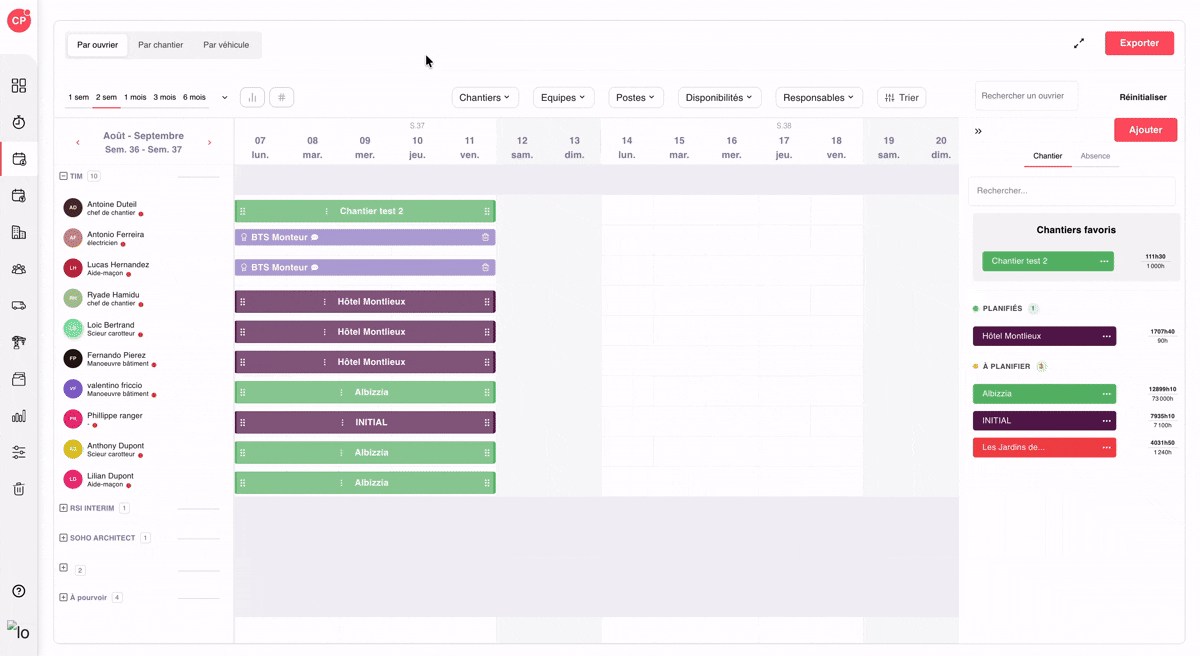Toggle the hash number display icon
This screenshot has height=656, width=1200.
[281, 97]
